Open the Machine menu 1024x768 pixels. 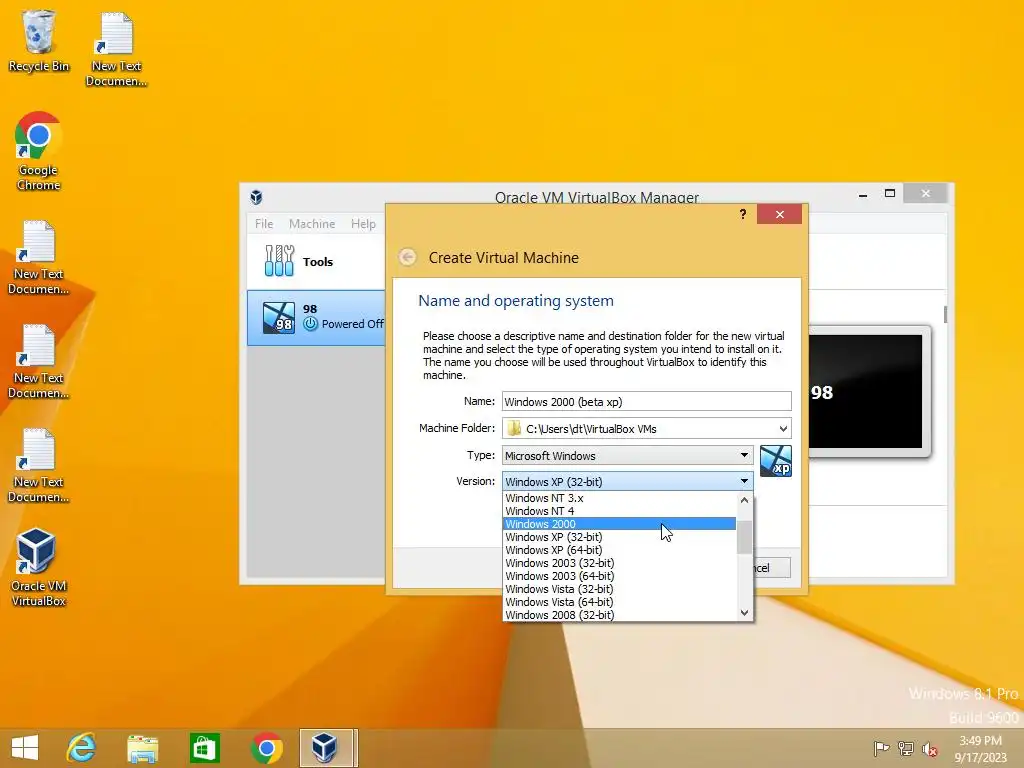point(312,224)
